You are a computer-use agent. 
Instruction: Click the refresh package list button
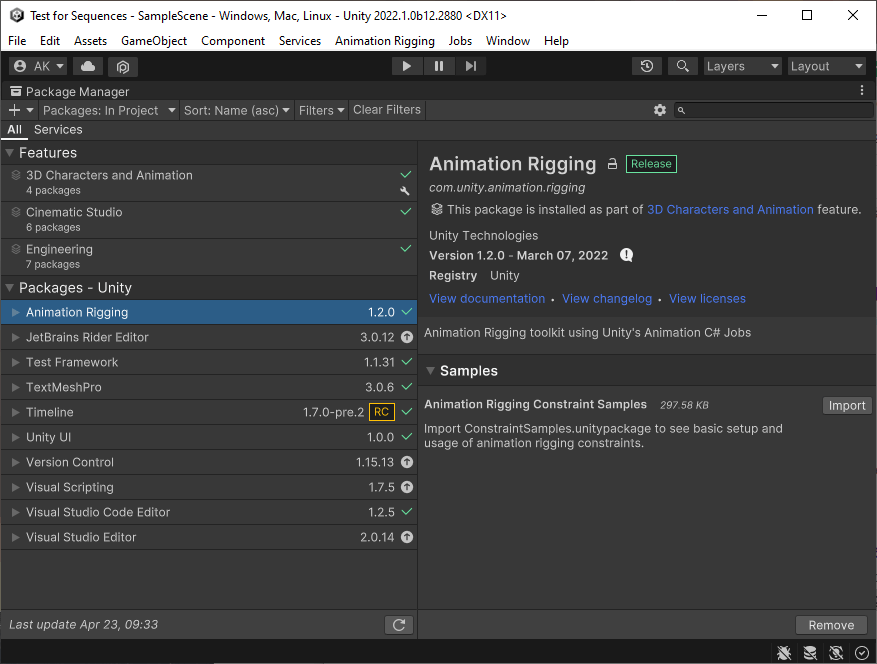click(398, 625)
